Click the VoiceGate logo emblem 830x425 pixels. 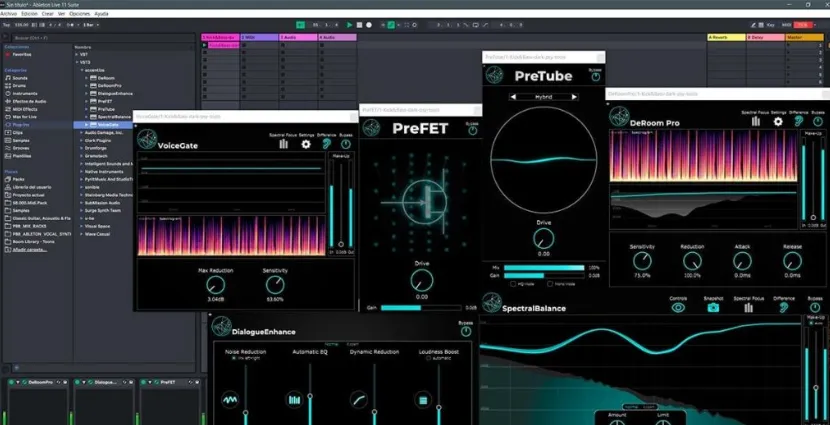pos(147,139)
